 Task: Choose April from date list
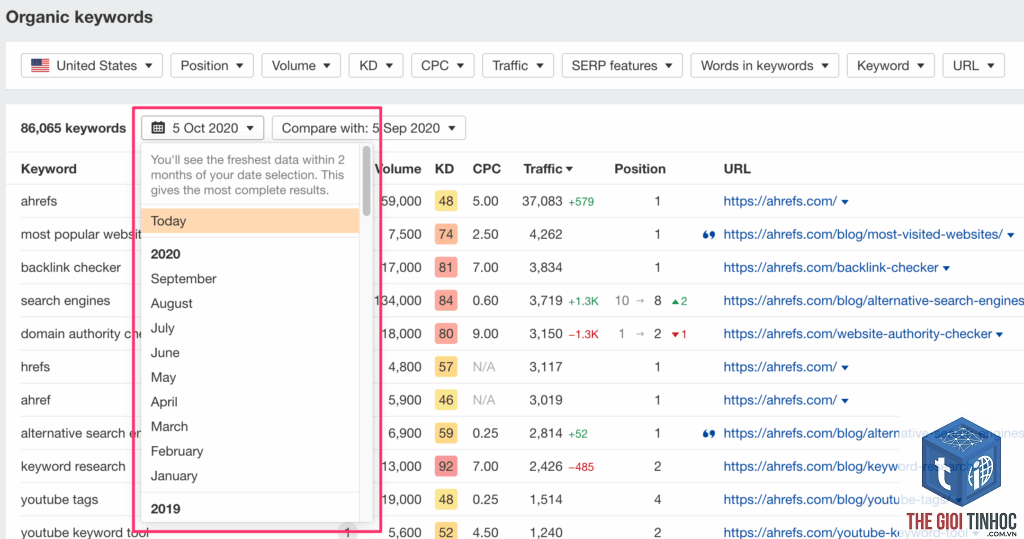tap(164, 402)
